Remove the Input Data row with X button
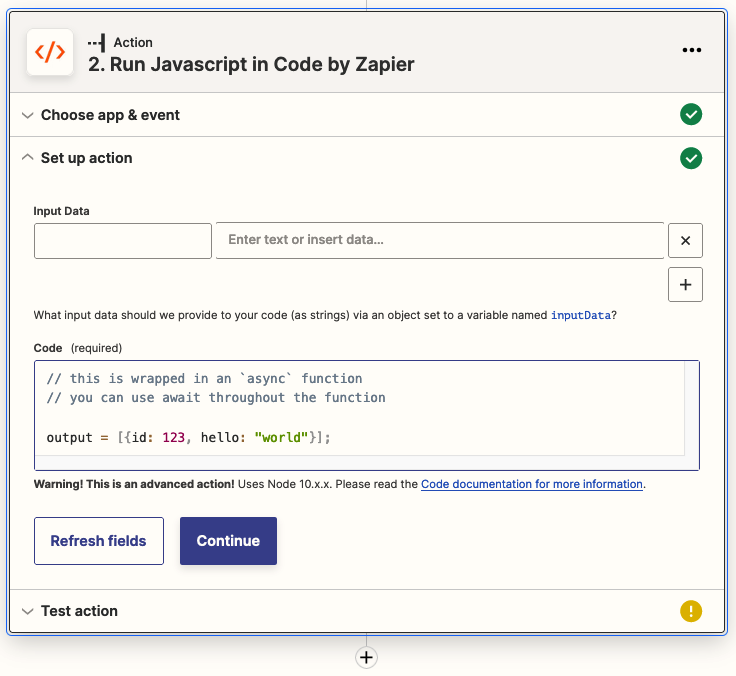Viewport: 736px width, 676px height. click(x=685, y=241)
